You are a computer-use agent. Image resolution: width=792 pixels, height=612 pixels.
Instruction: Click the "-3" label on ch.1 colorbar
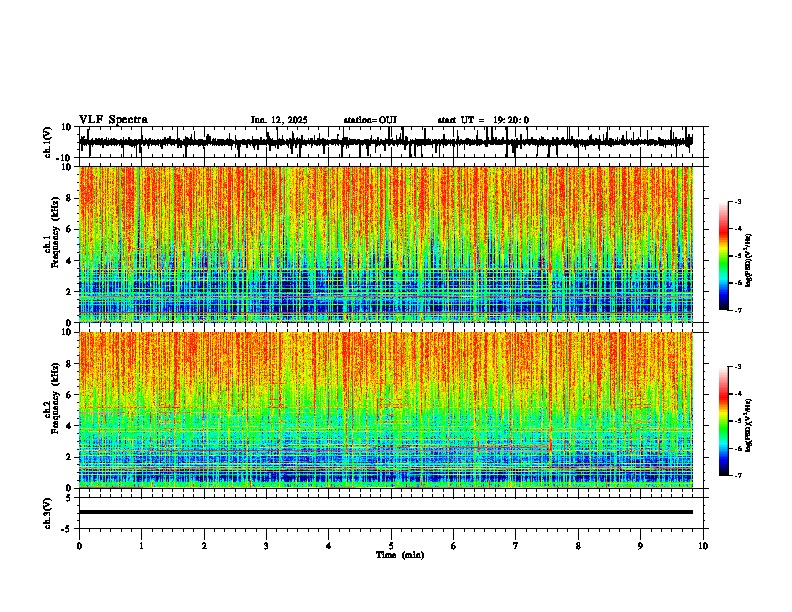(x=737, y=201)
